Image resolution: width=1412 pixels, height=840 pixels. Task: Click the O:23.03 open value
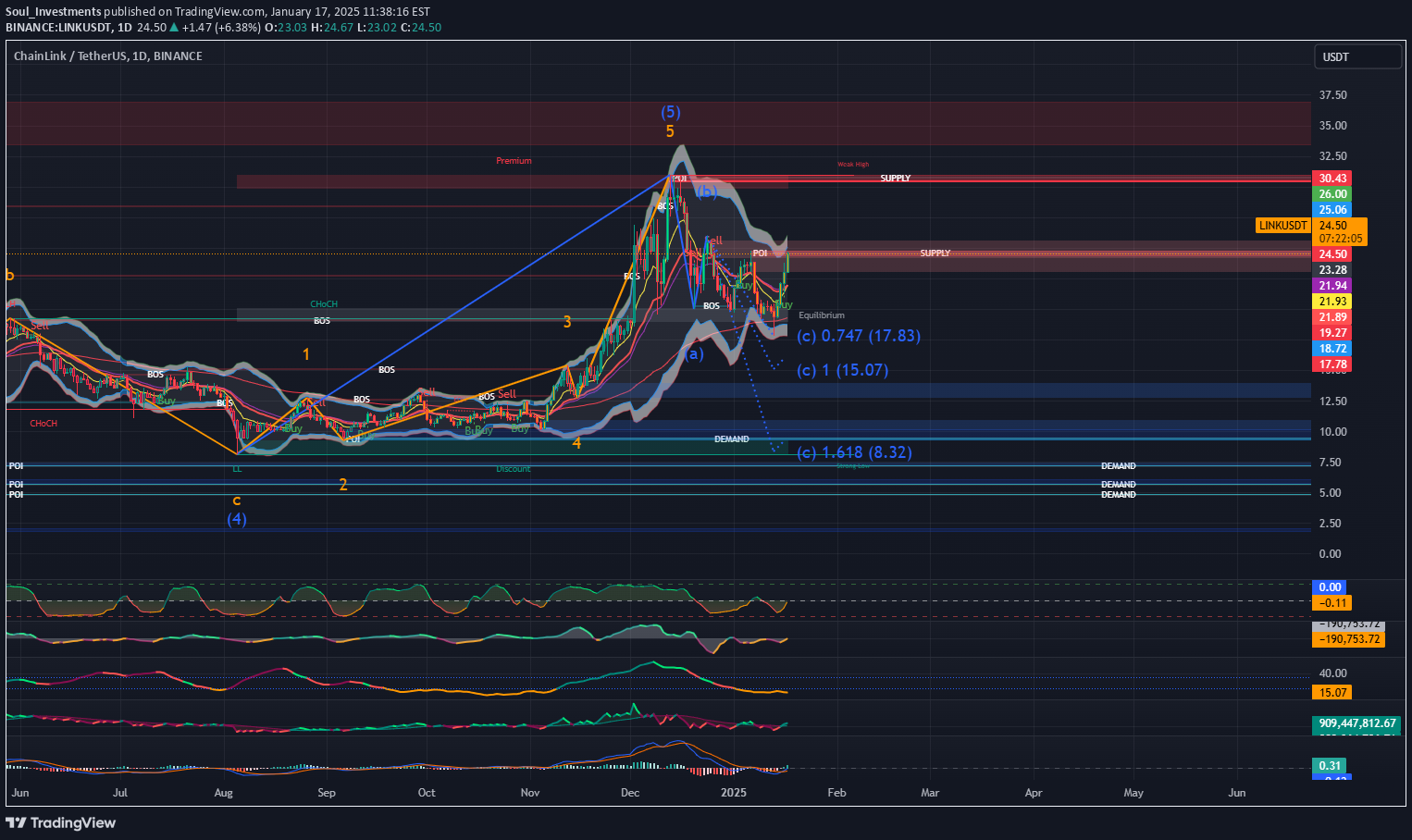click(x=286, y=28)
